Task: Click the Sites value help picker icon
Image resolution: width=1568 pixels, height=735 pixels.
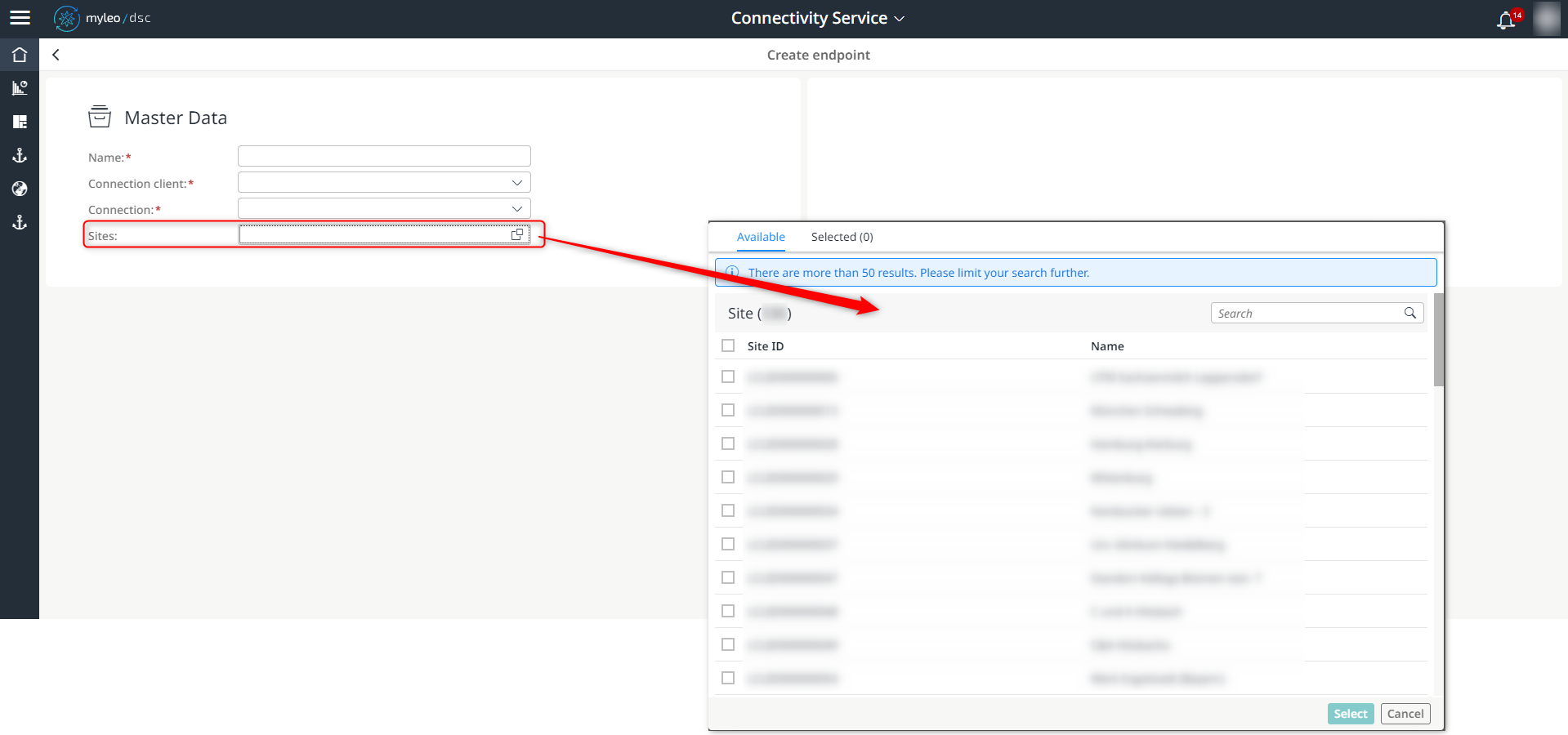Action: tap(517, 234)
